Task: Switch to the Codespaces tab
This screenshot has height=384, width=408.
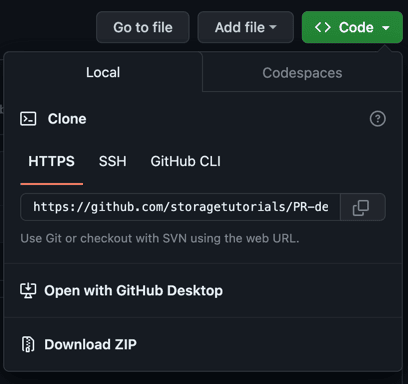Action: [302, 73]
